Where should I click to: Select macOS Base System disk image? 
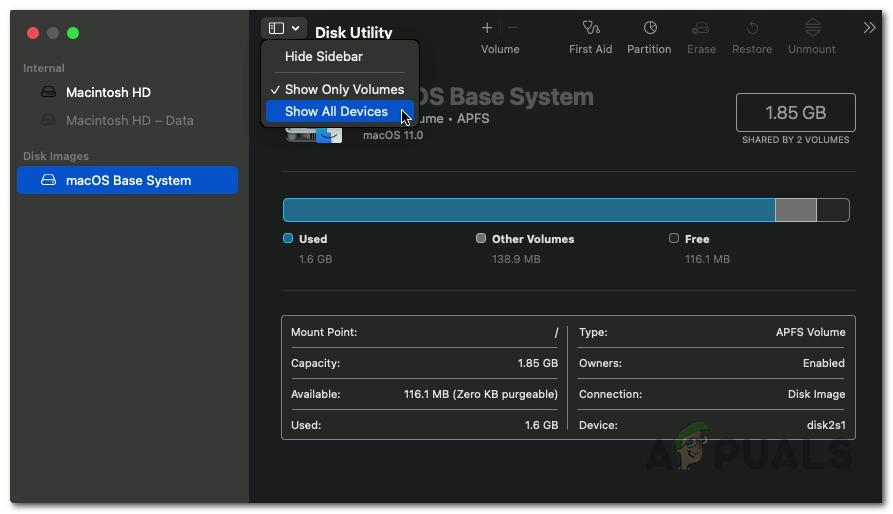pos(127,180)
